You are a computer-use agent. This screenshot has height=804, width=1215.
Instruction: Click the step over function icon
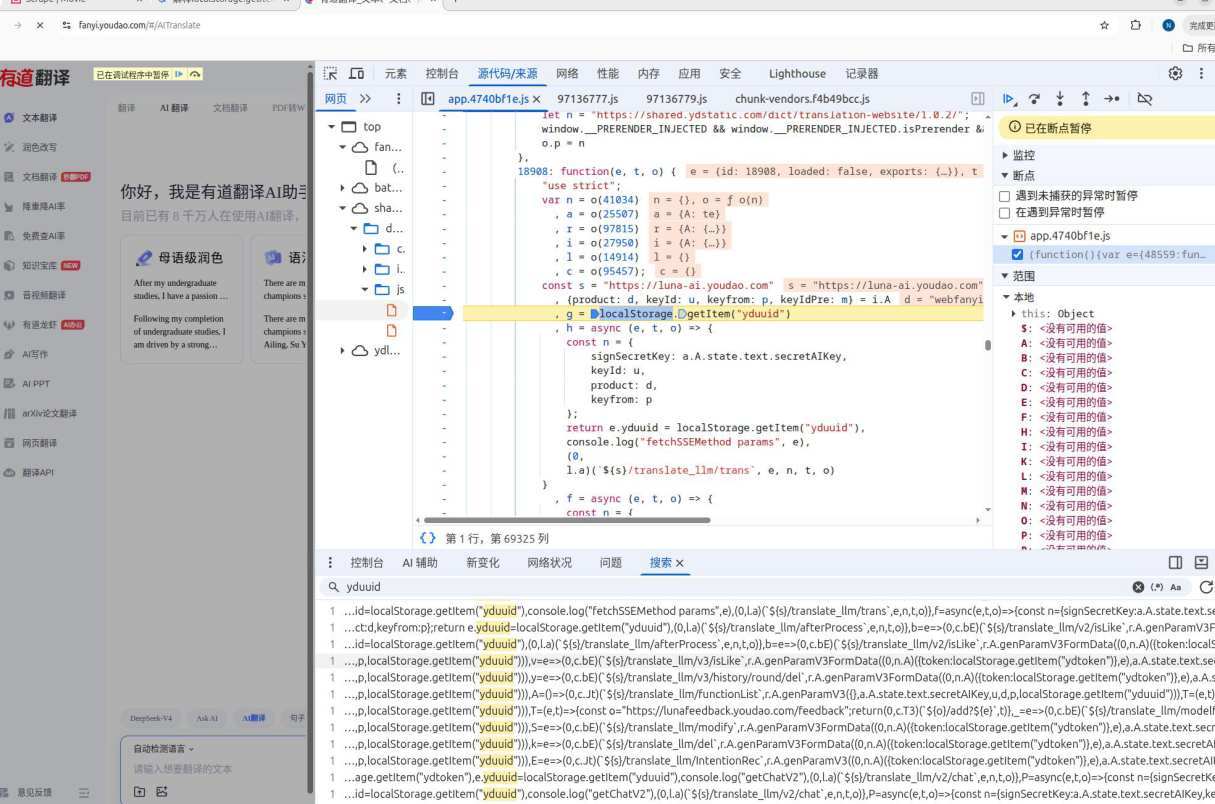point(1034,99)
